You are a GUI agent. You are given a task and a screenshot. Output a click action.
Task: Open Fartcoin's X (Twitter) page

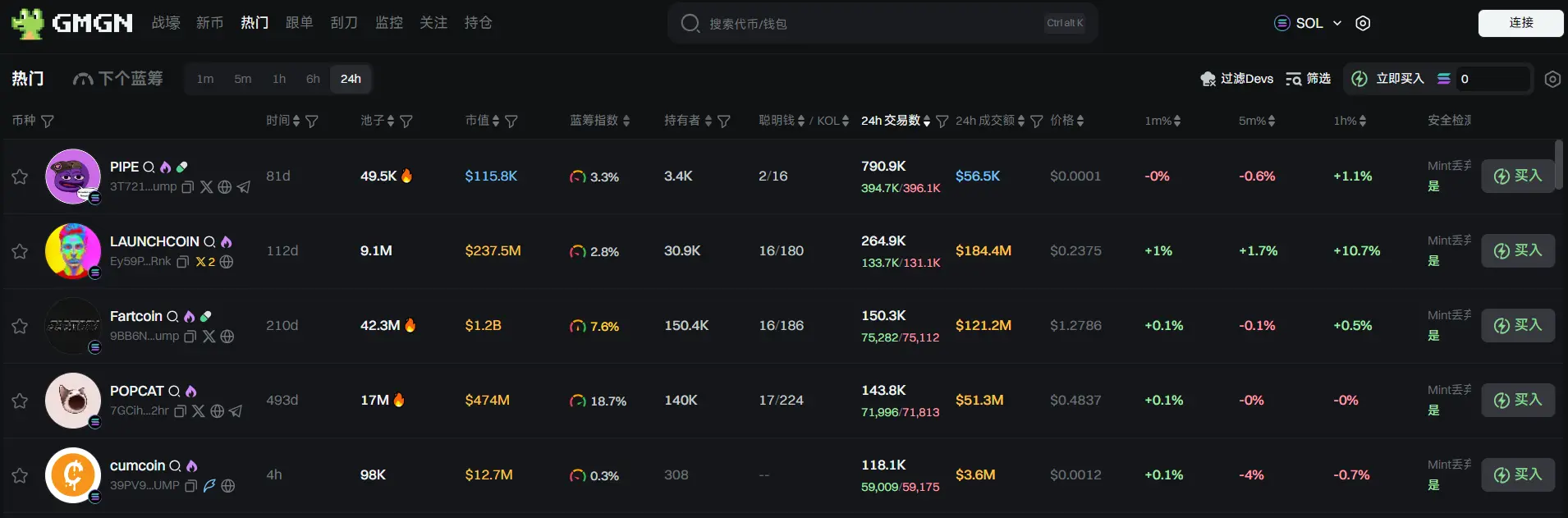point(209,337)
